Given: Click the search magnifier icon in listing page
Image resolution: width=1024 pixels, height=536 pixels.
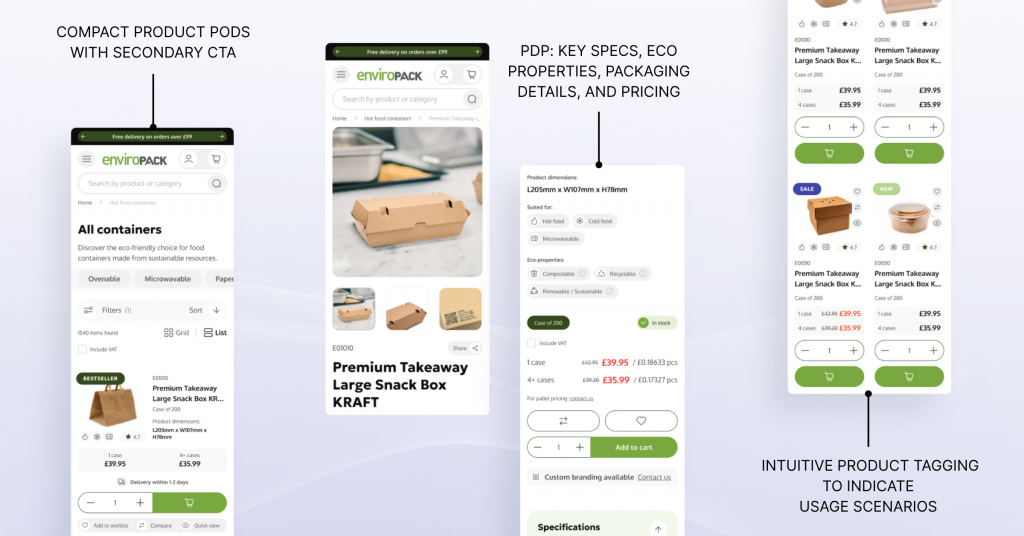Looking at the screenshot, I should (216, 183).
